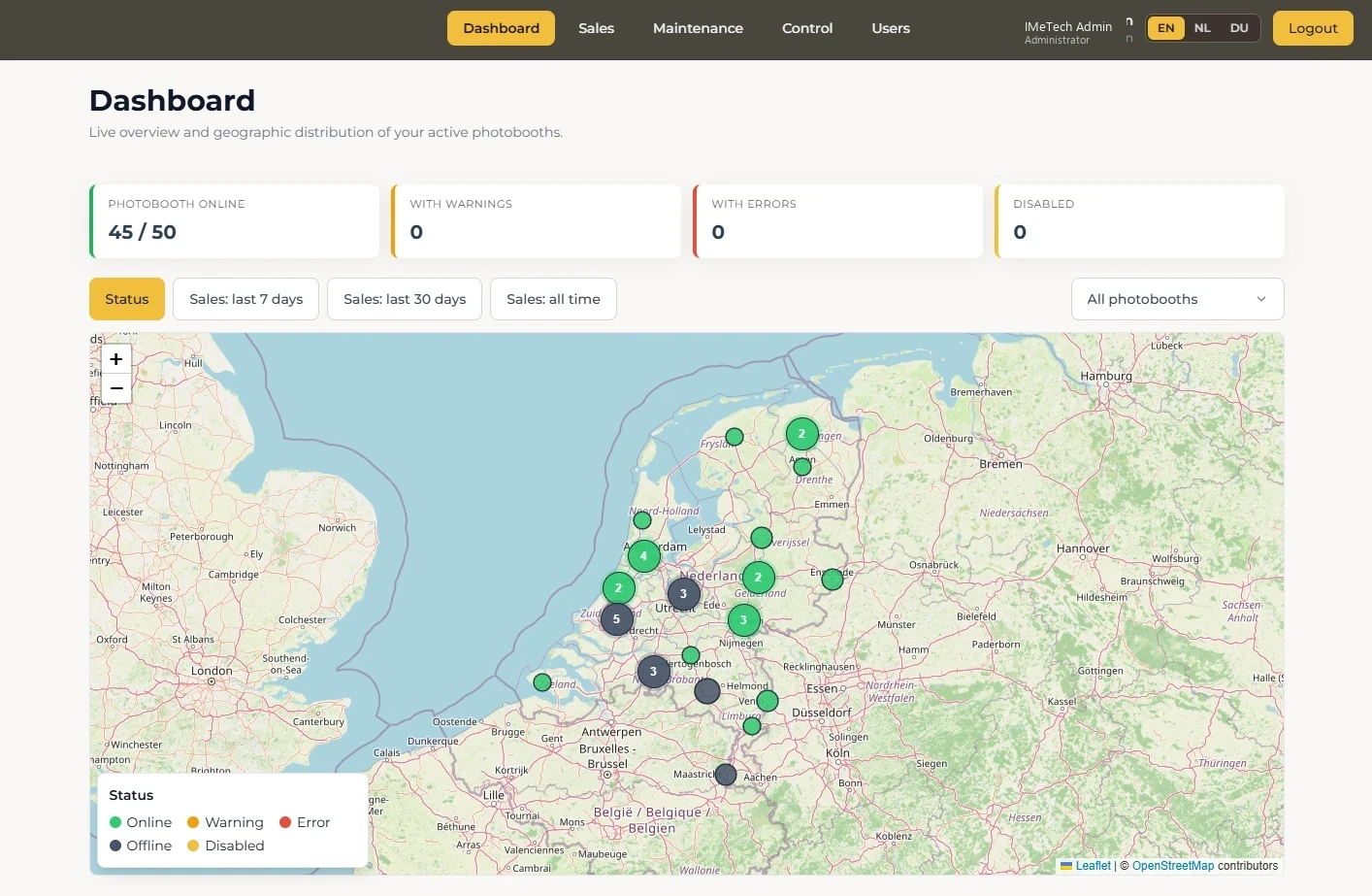Click the With Errors card
1372x896 pixels.
[837, 221]
